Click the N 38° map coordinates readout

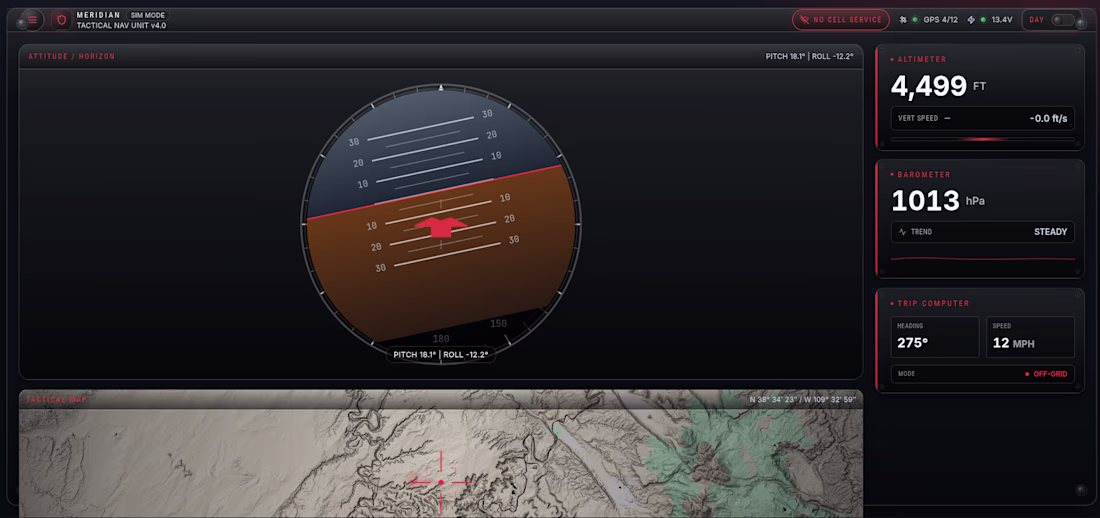coord(801,400)
